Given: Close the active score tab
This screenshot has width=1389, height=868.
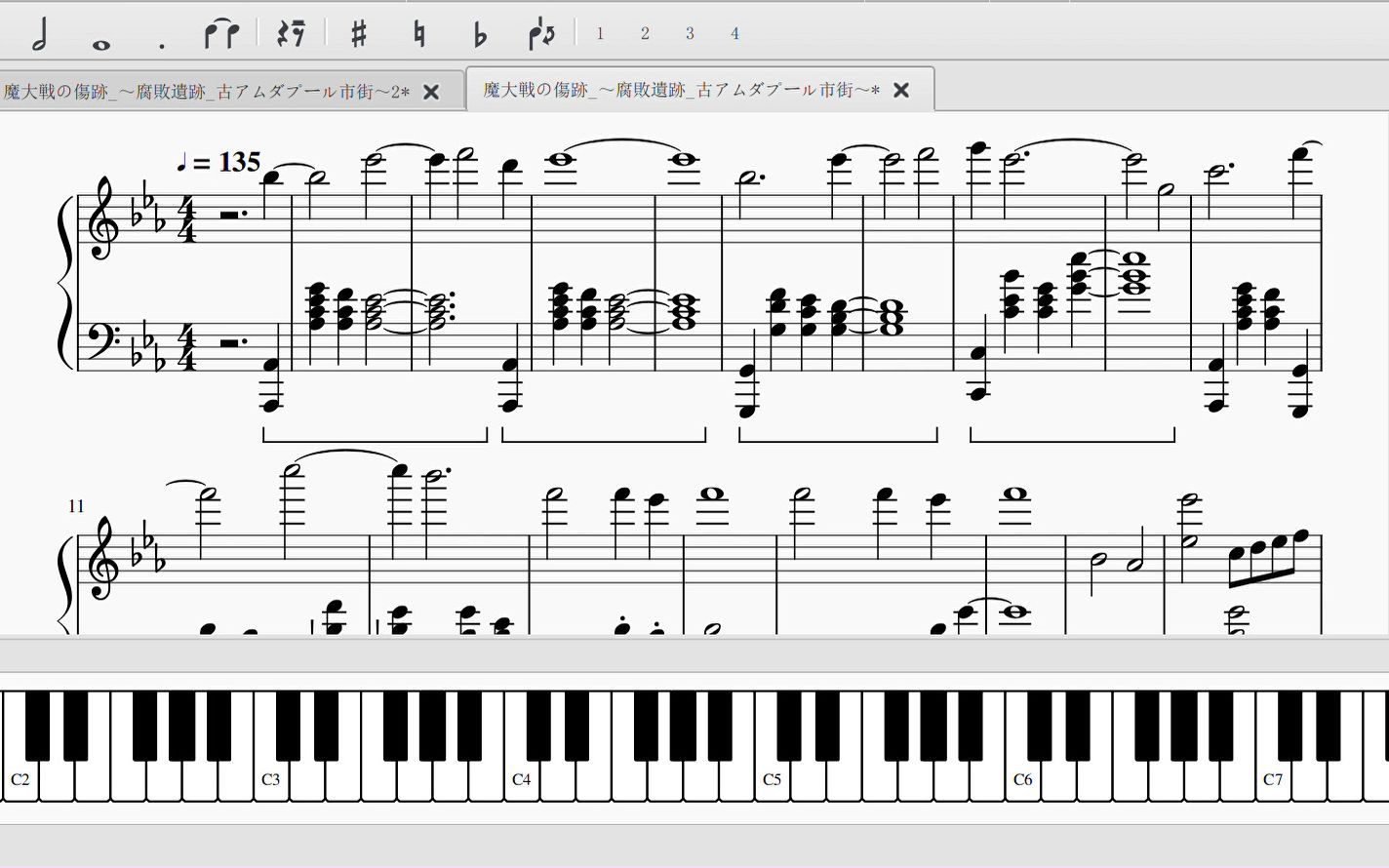Looking at the screenshot, I should [901, 90].
